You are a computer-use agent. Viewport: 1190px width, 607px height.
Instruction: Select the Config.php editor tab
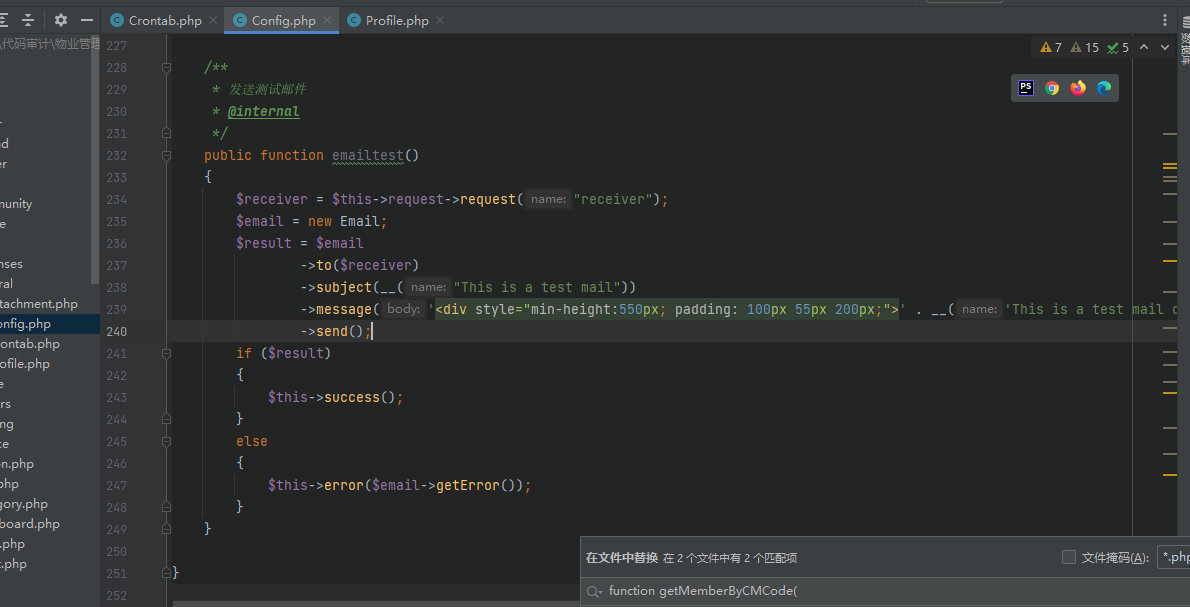click(x=282, y=20)
